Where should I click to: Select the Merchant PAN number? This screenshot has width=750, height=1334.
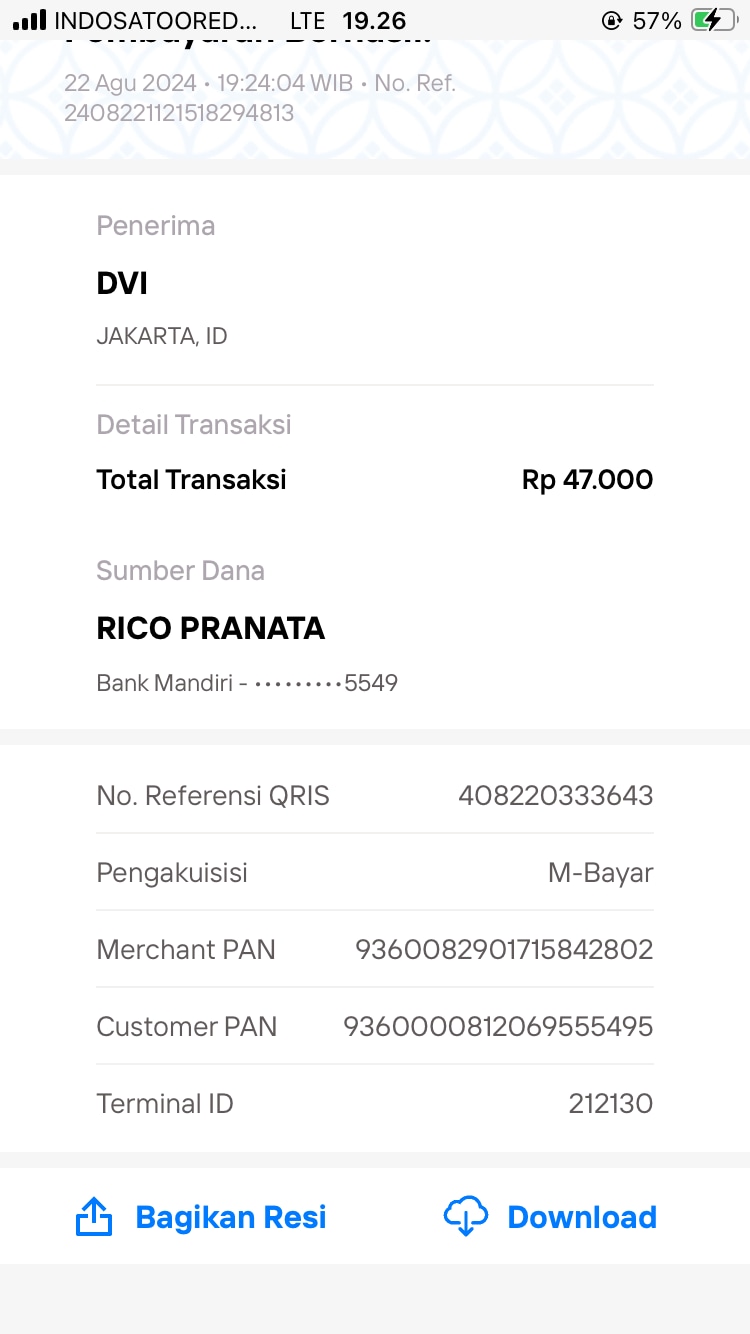(x=504, y=950)
